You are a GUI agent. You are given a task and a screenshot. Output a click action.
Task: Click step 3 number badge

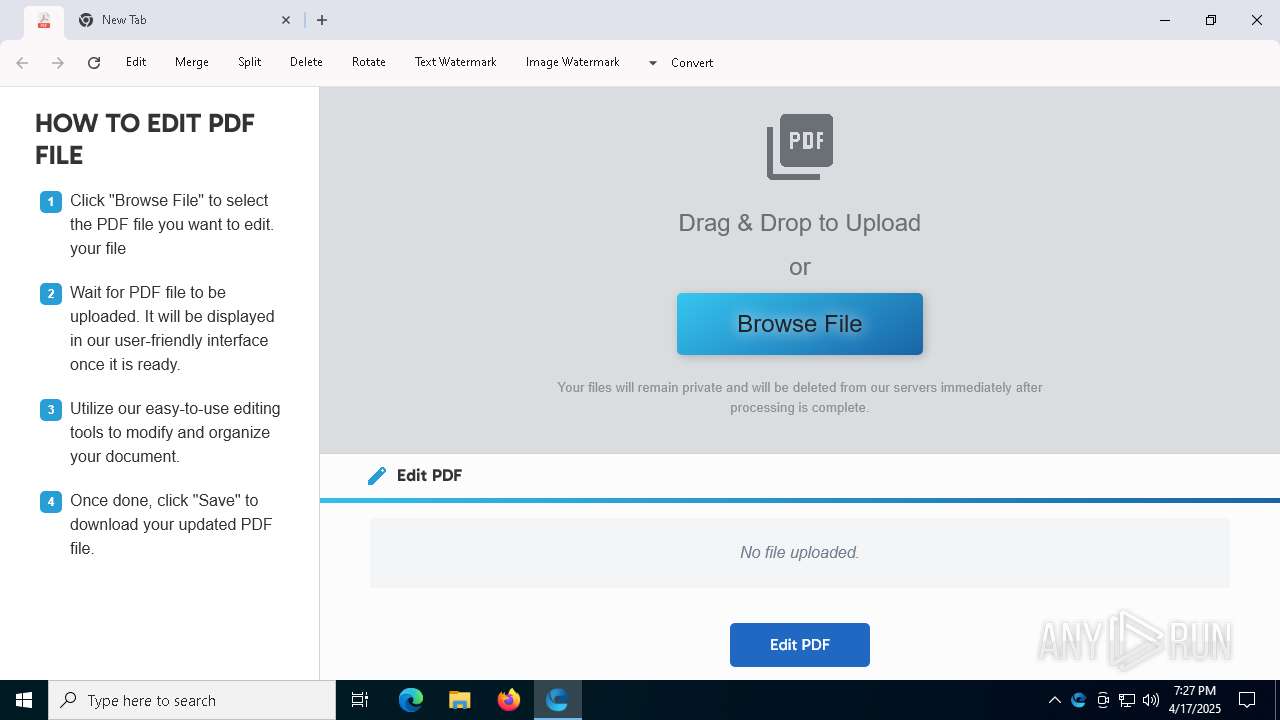tap(51, 410)
